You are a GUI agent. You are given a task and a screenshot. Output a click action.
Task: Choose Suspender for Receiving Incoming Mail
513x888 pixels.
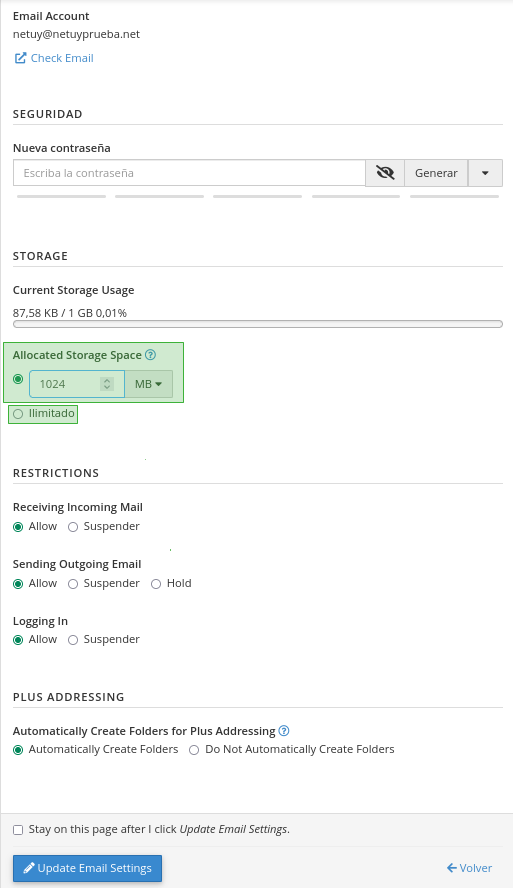click(x=73, y=527)
